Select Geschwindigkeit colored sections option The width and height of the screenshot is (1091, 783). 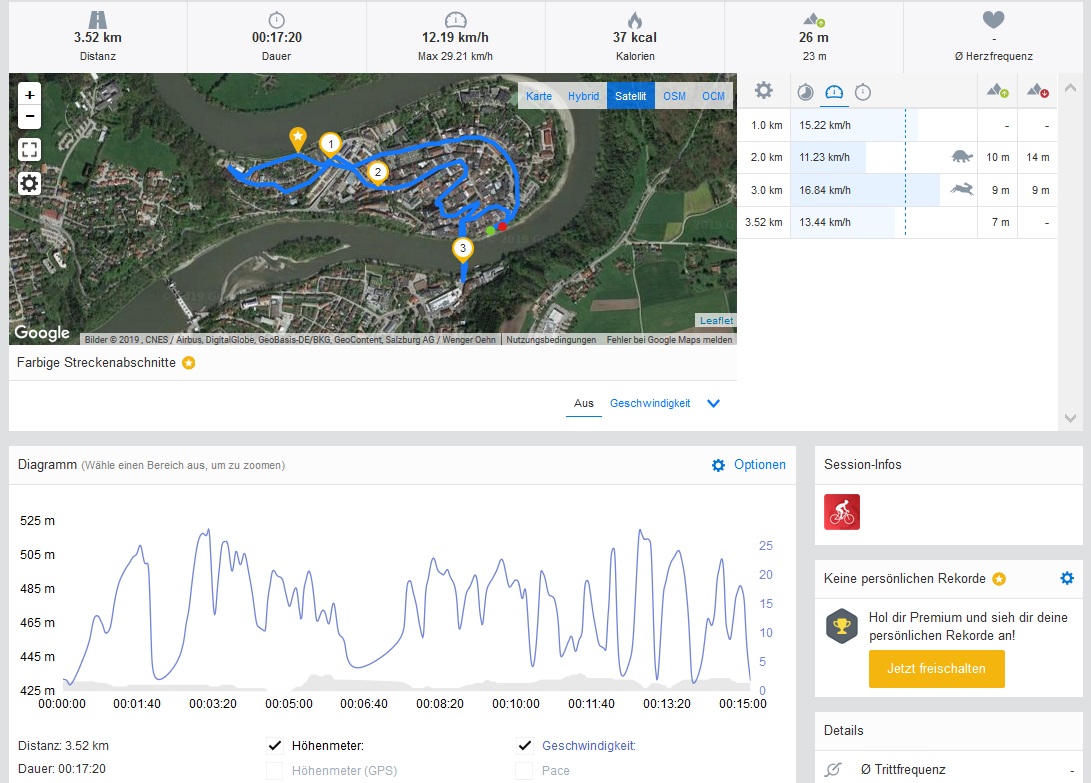pyautogui.click(x=650, y=403)
